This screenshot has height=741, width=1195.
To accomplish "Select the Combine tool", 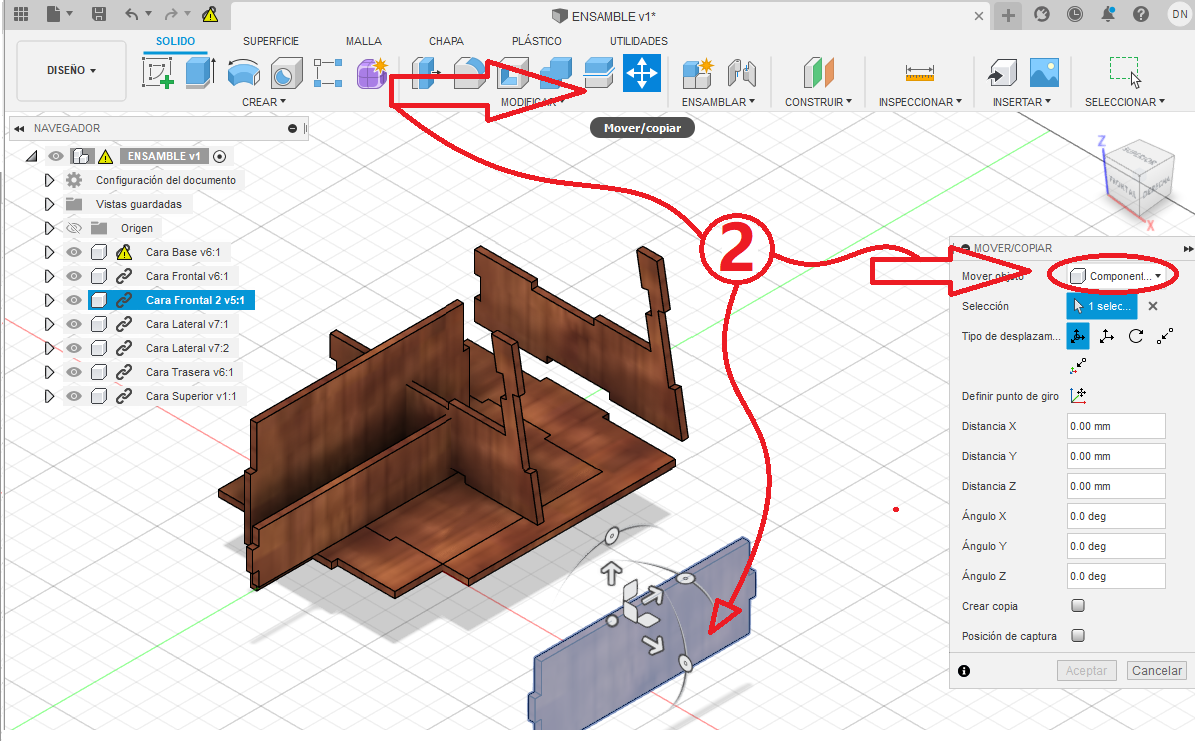I will 556,74.
